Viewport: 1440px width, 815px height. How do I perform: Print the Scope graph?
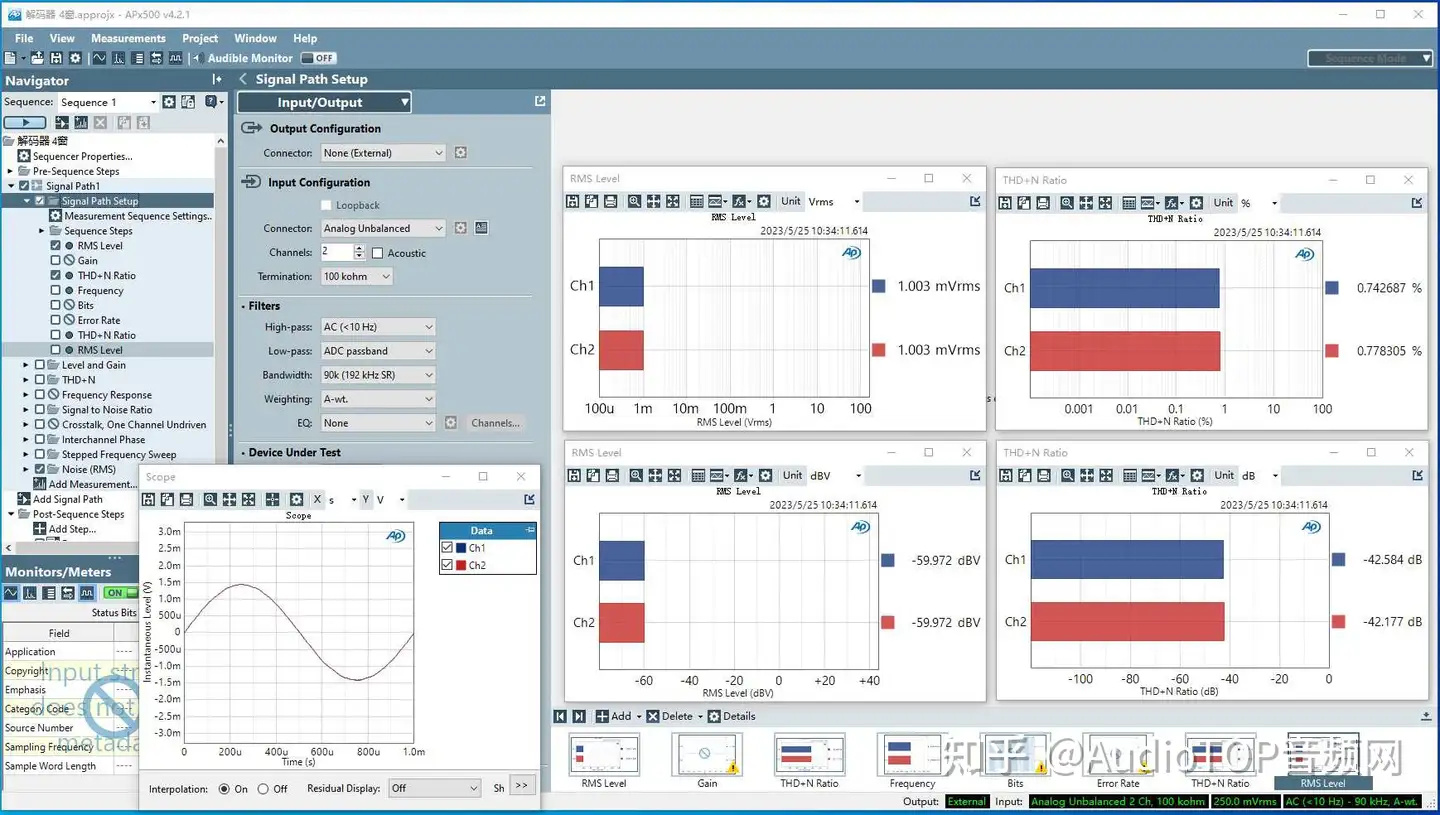(188, 499)
